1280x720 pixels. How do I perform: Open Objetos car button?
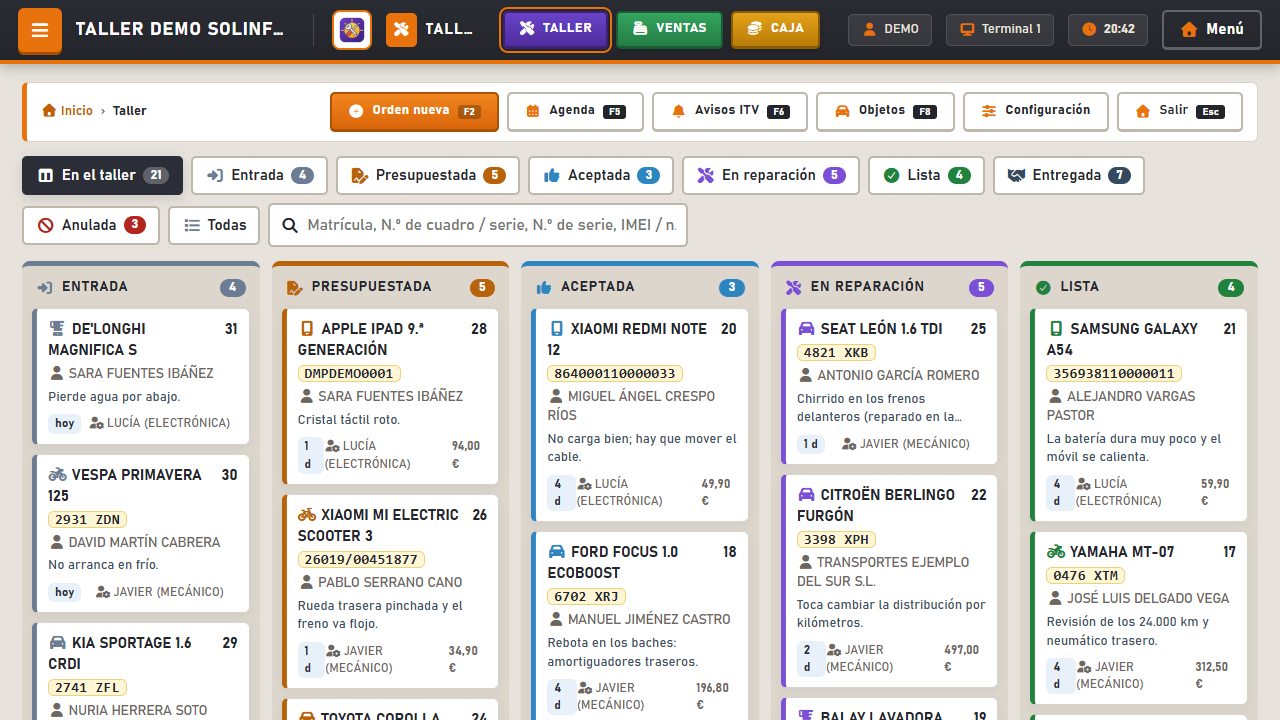885,111
